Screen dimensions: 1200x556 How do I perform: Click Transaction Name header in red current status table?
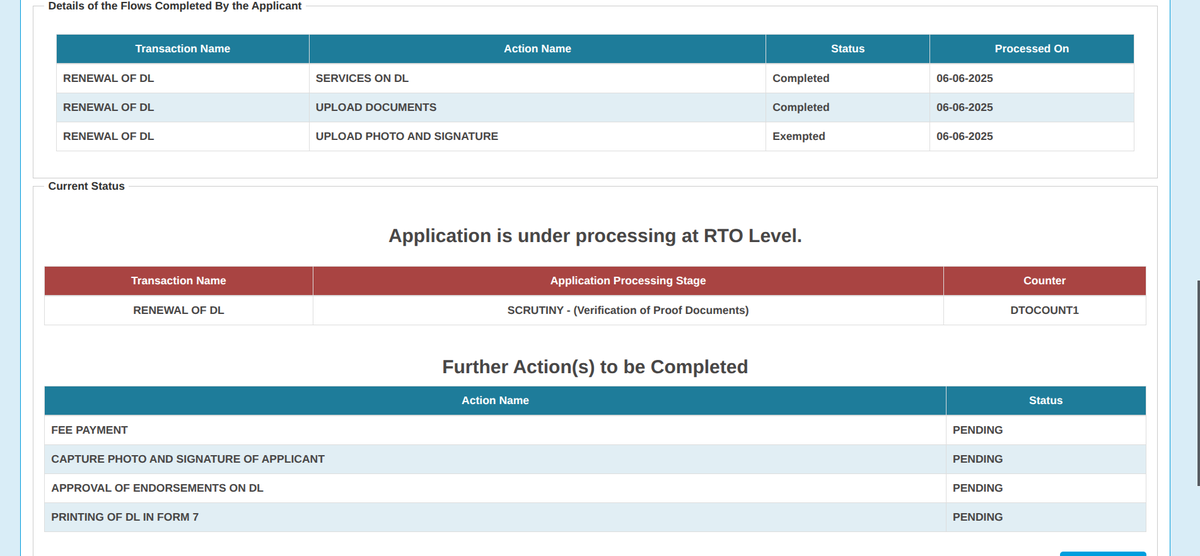(x=178, y=281)
